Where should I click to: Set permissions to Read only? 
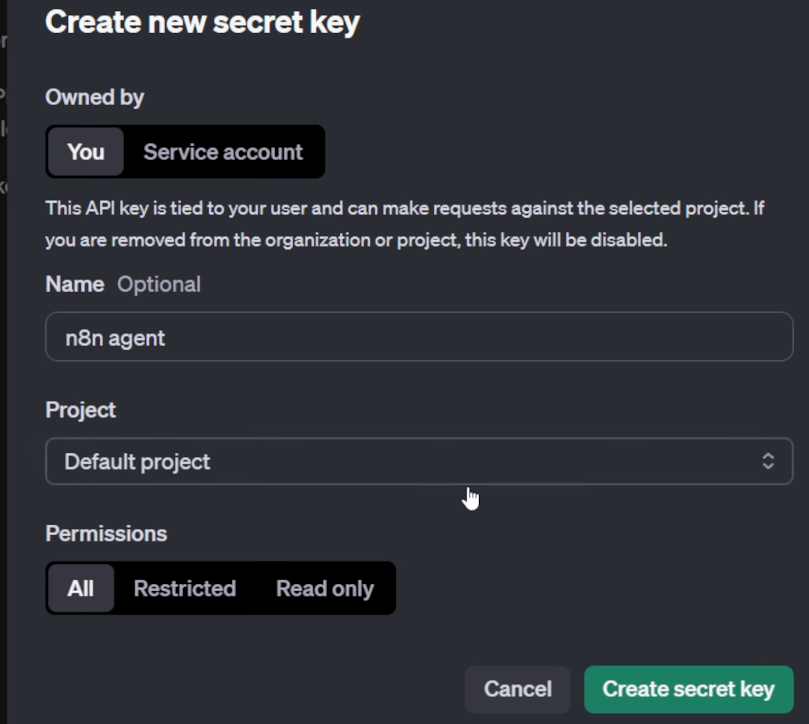[x=324, y=588]
